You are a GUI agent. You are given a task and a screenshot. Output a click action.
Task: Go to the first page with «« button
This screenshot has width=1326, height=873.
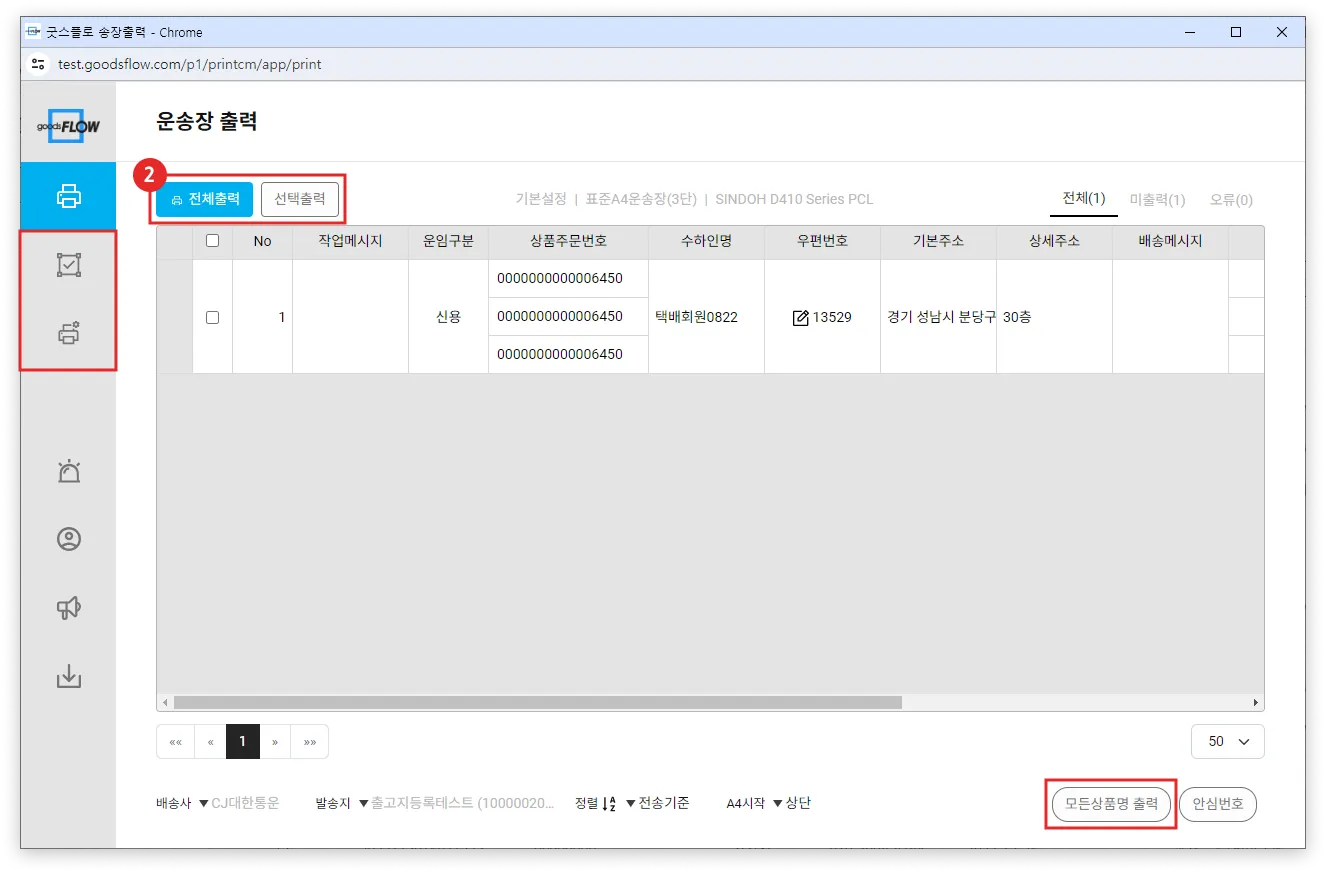point(175,742)
